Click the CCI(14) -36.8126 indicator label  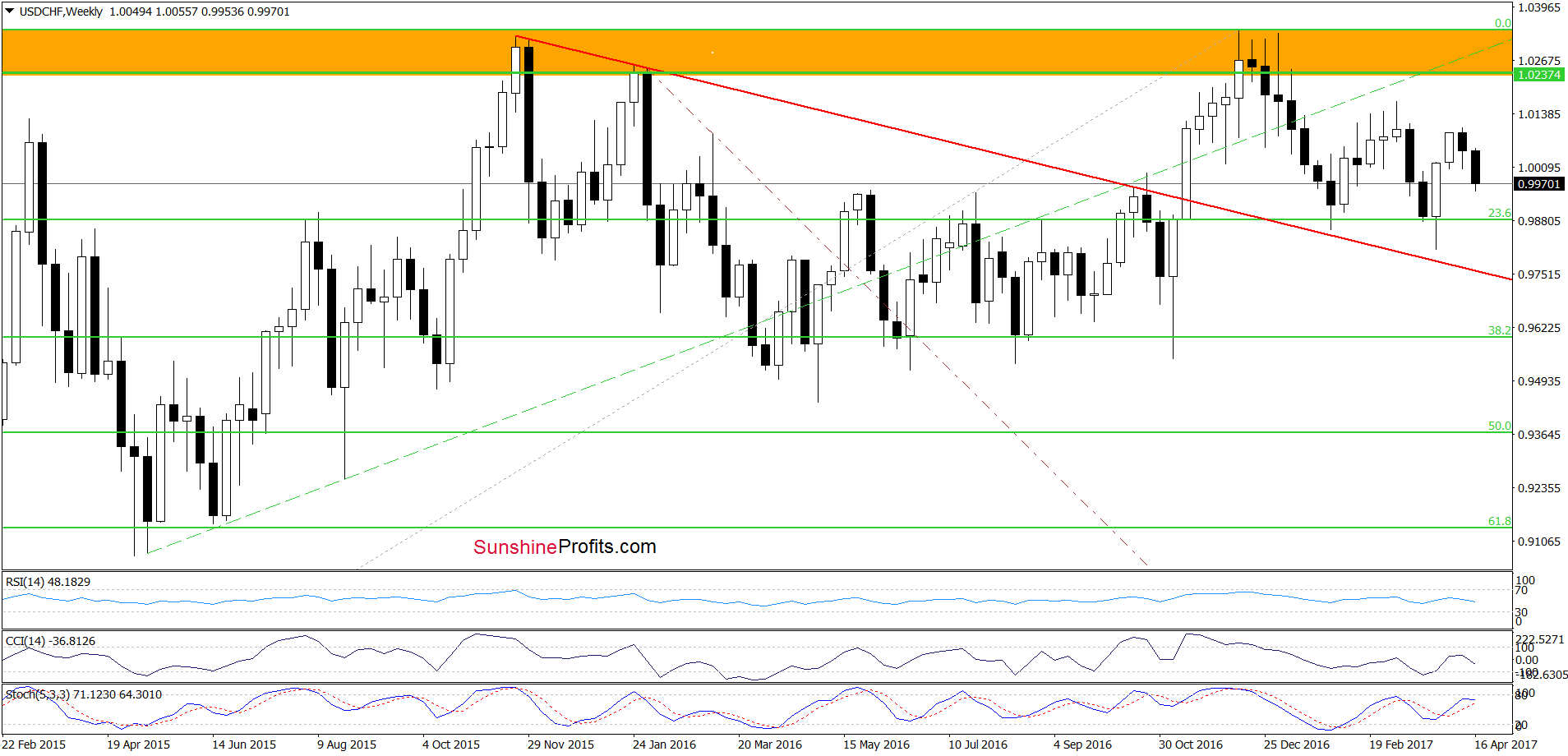coord(51,641)
